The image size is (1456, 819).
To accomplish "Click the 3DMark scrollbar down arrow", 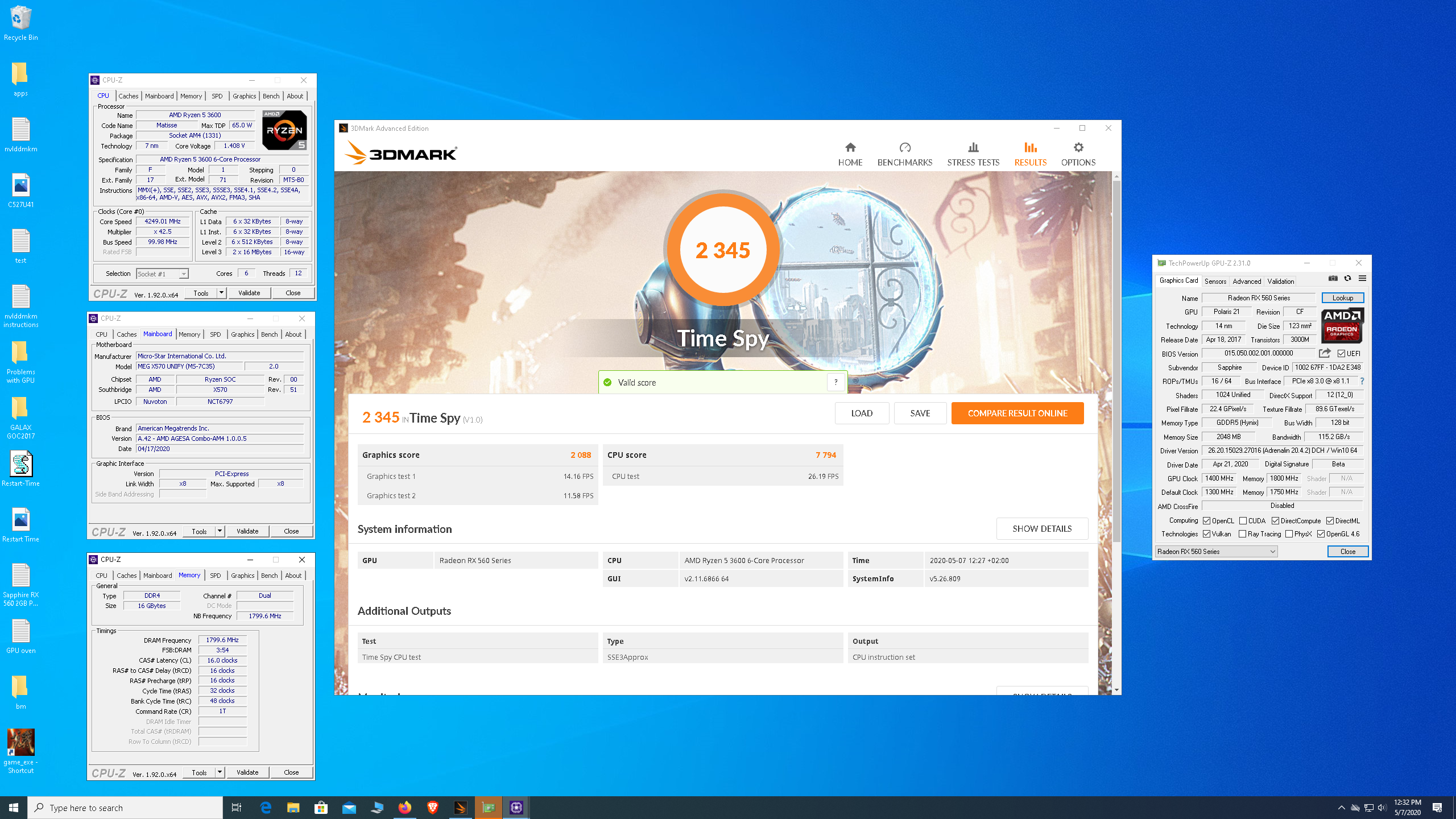I will pos(1116,690).
